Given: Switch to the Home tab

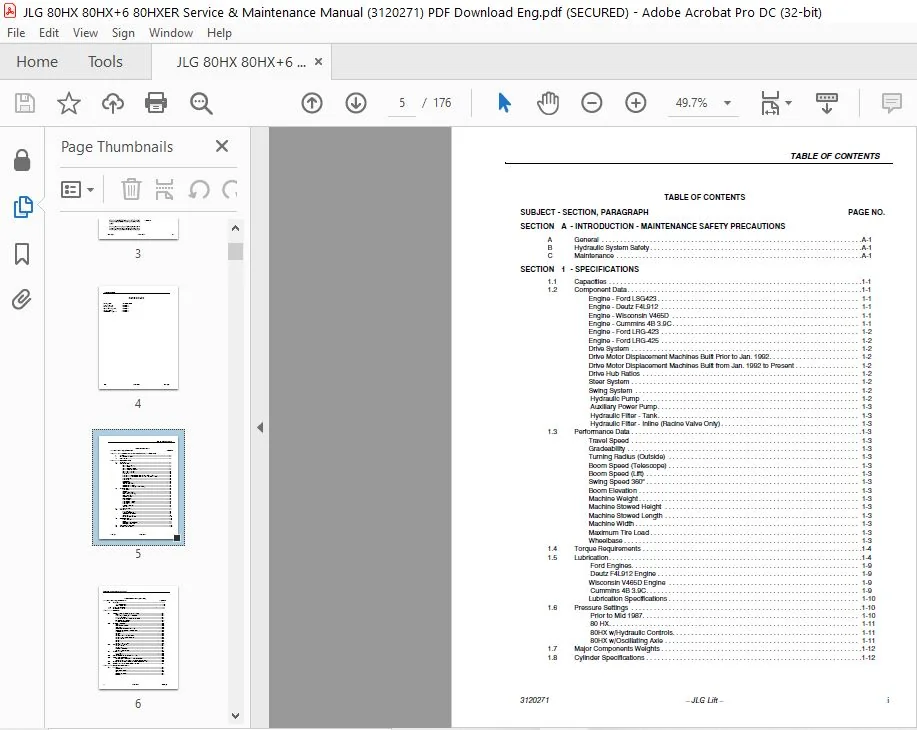Looking at the screenshot, I should [x=37, y=61].
